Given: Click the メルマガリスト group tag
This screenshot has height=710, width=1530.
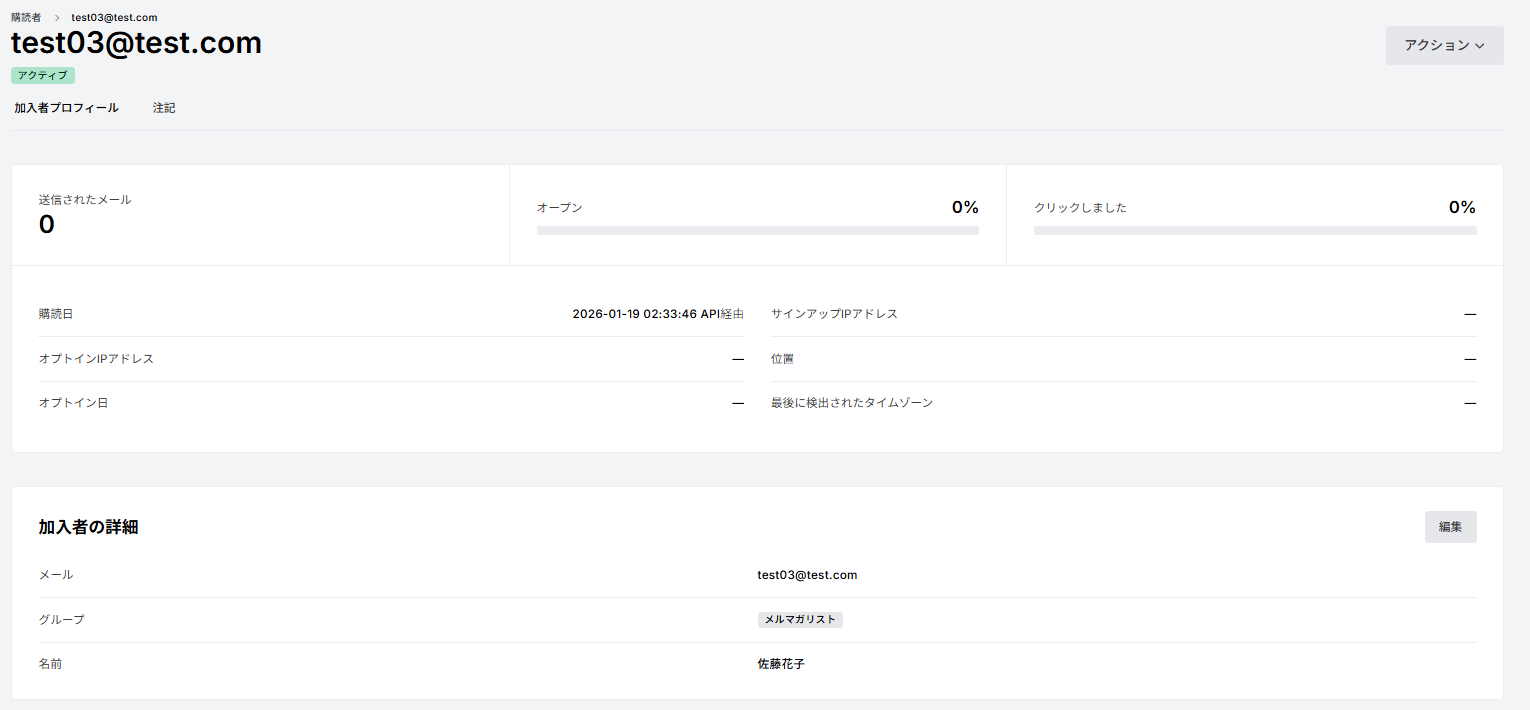Looking at the screenshot, I should tap(800, 620).
